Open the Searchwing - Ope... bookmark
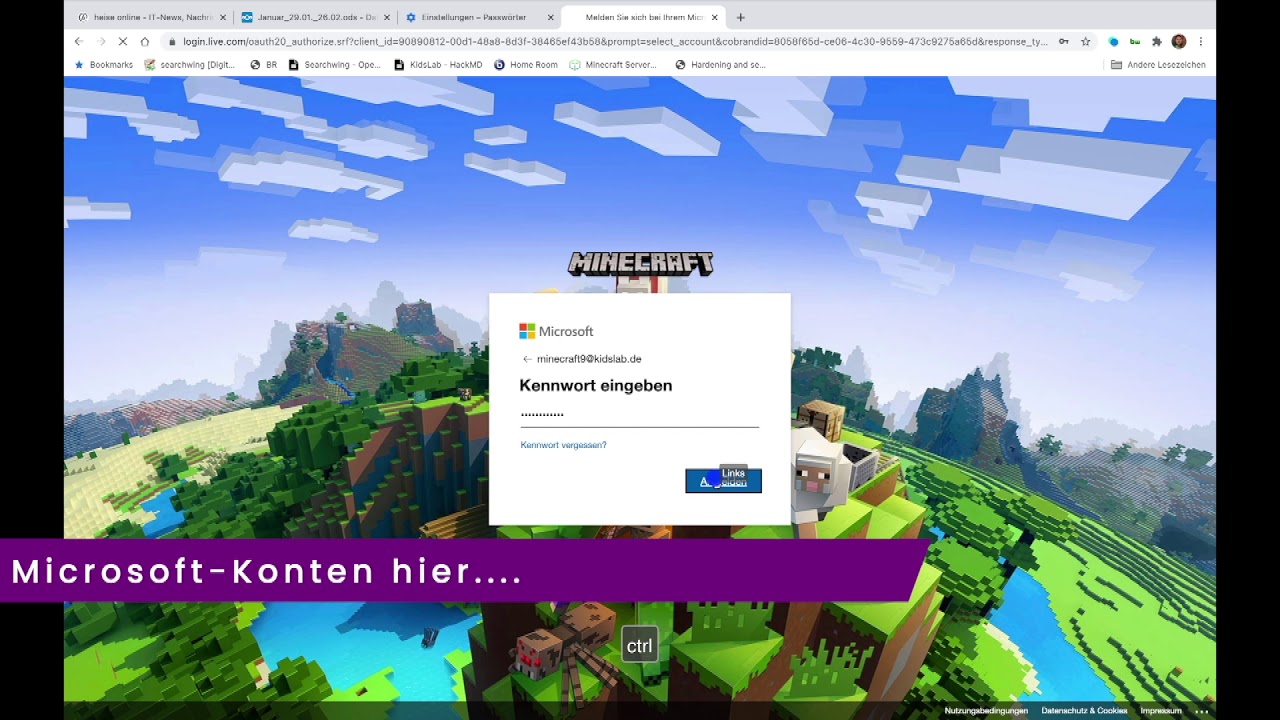The image size is (1280, 720). (334, 65)
